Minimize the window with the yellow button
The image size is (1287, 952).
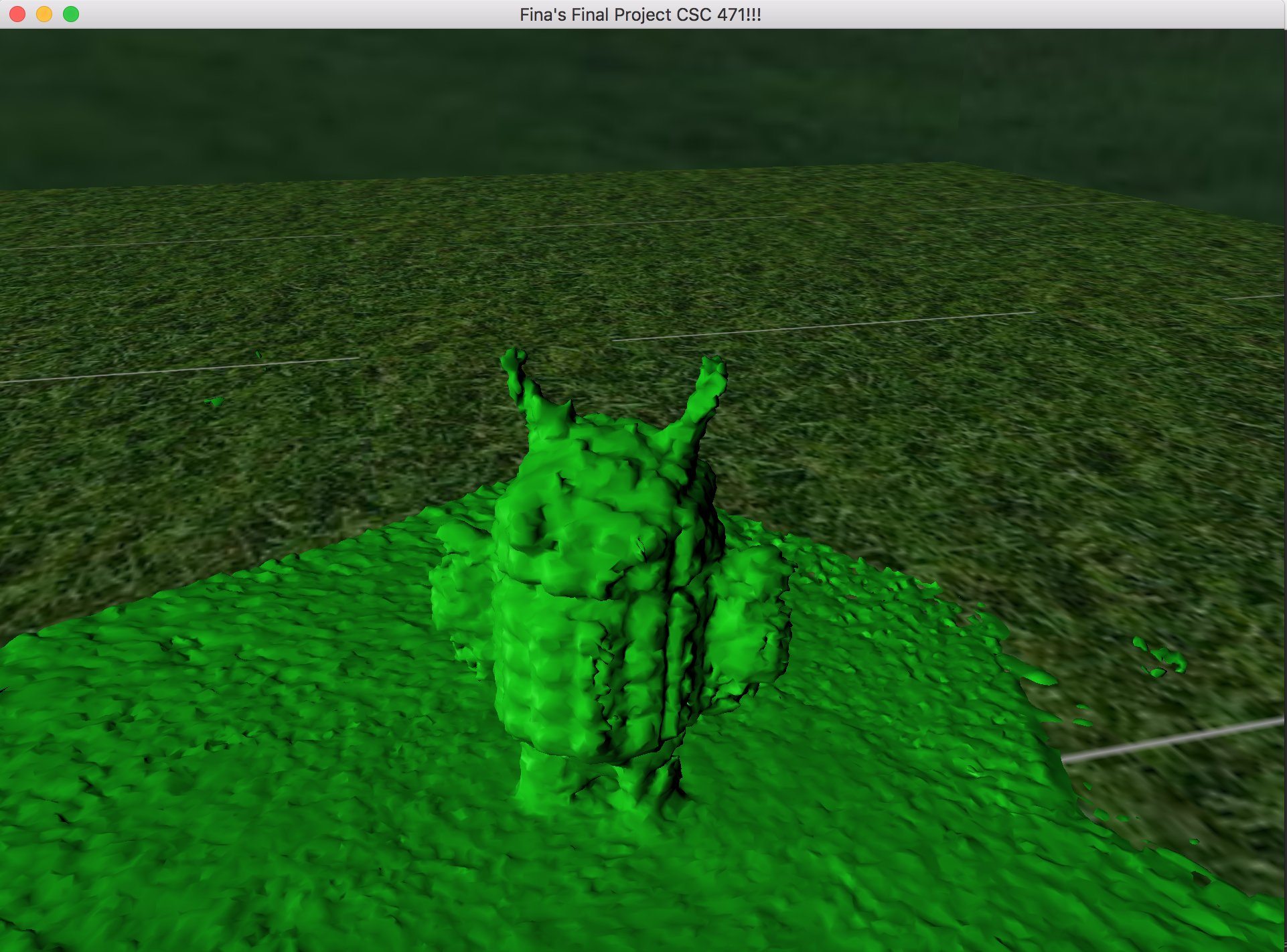(44, 14)
